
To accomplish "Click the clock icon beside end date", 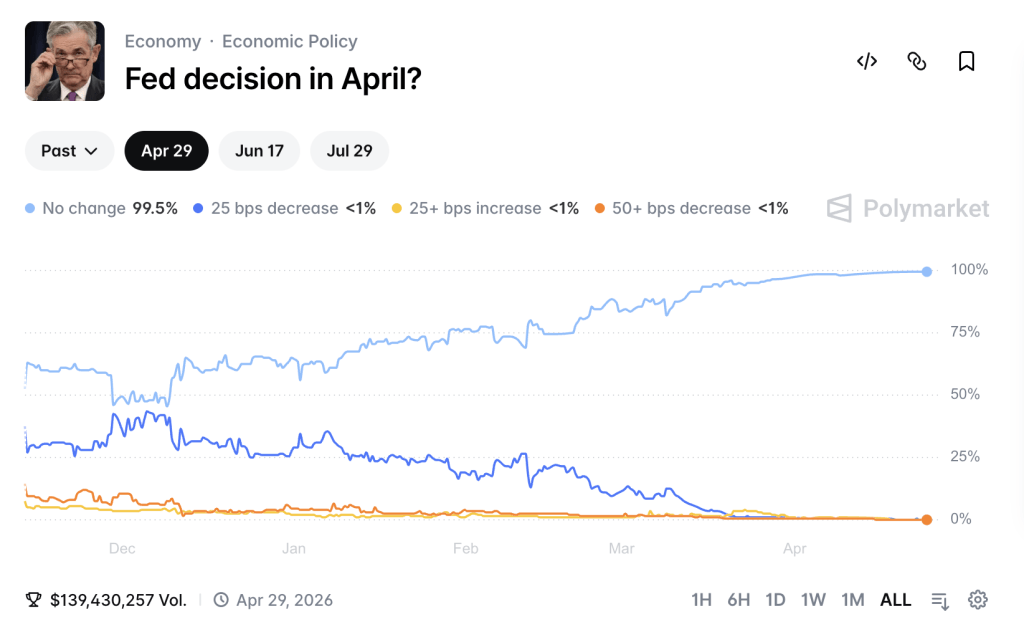I will pyautogui.click(x=221, y=600).
